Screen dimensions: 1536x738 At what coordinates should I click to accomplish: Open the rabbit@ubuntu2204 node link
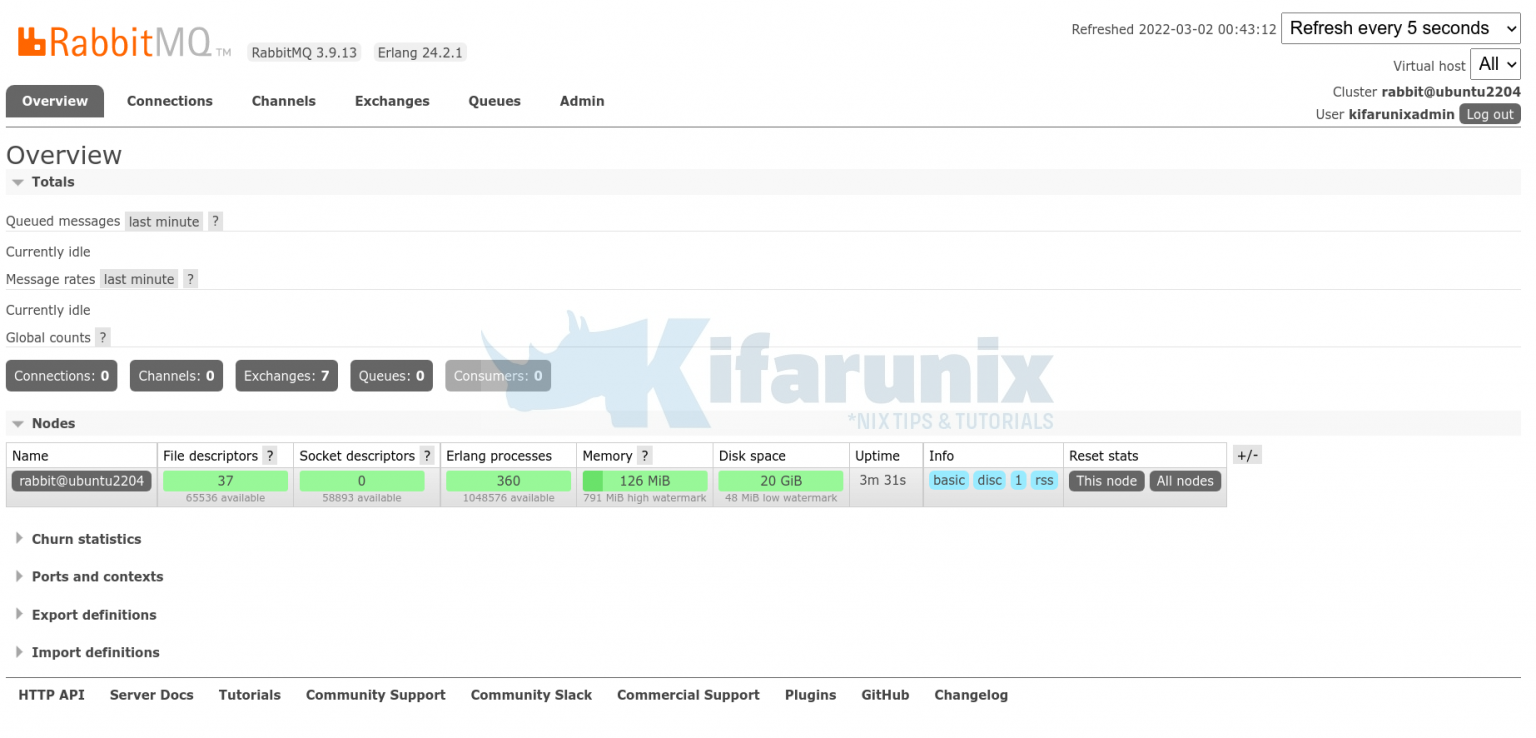tap(81, 481)
